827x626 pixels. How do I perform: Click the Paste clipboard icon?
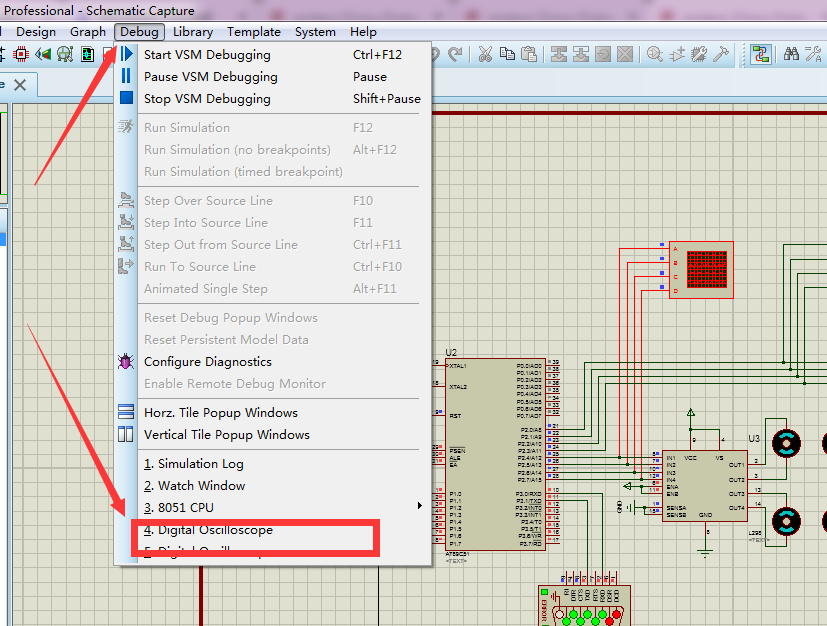click(528, 54)
